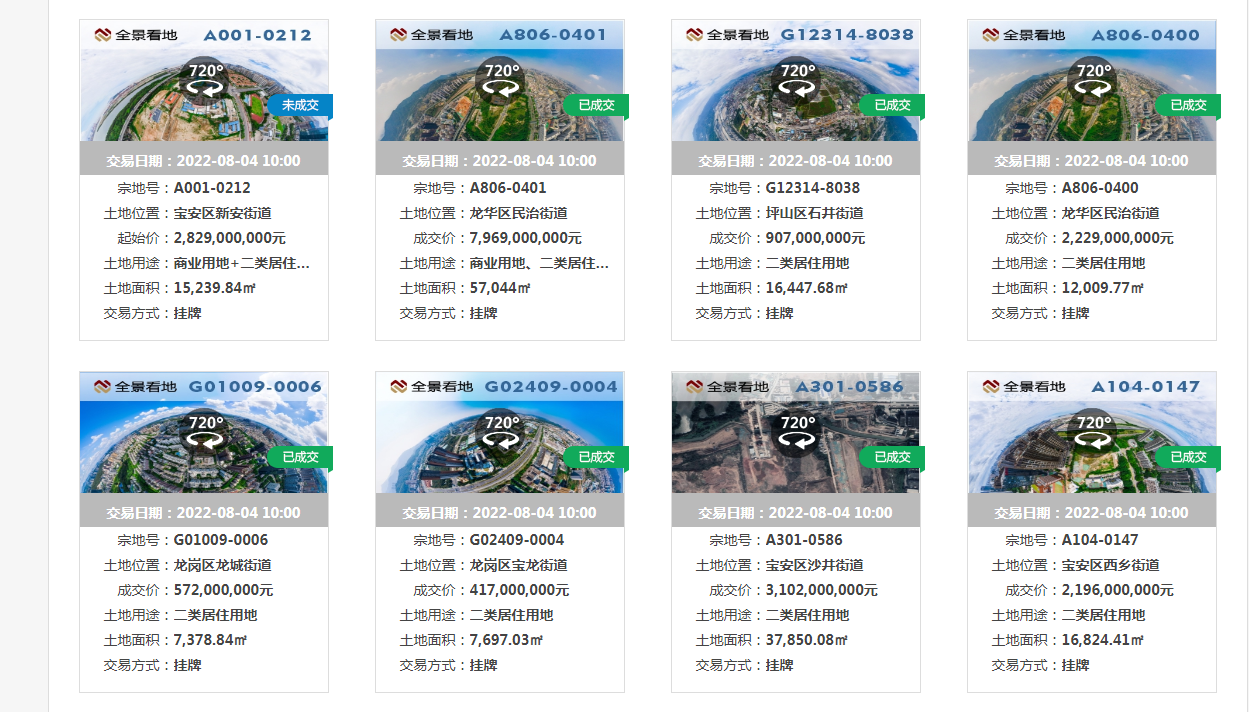Click 720° icon on G02409-0004 card
1249x712 pixels.
tap(501, 432)
